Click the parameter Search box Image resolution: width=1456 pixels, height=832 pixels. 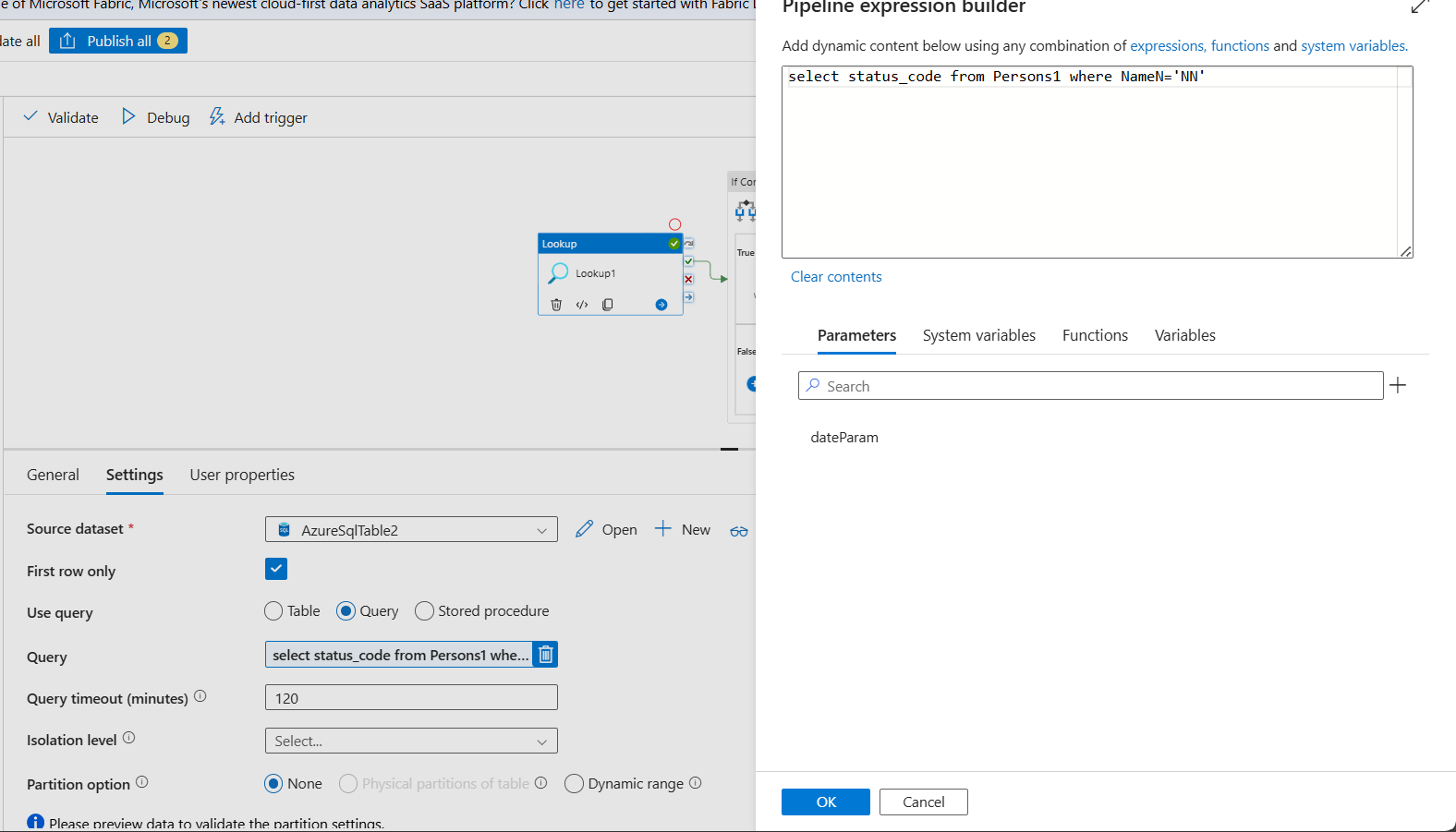pos(1090,386)
